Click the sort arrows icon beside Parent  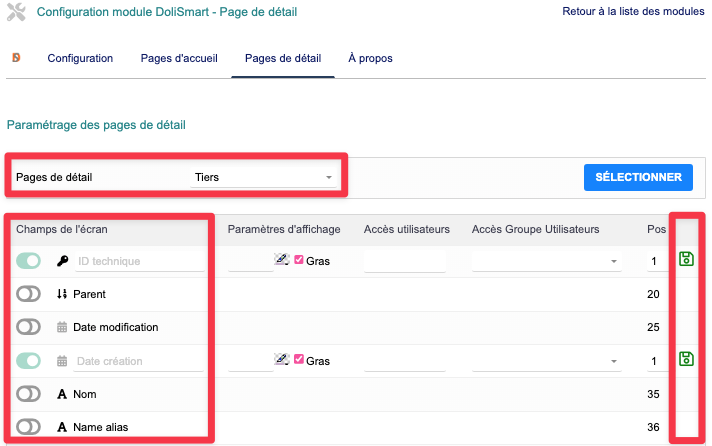62,294
